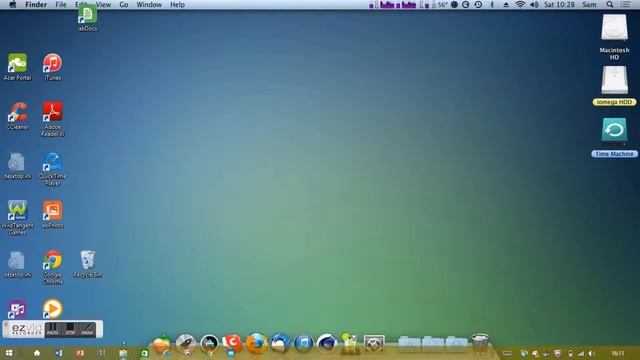Click the Windows Start button on taskbar
Screen dimensions: 640x360
pos(9,353)
